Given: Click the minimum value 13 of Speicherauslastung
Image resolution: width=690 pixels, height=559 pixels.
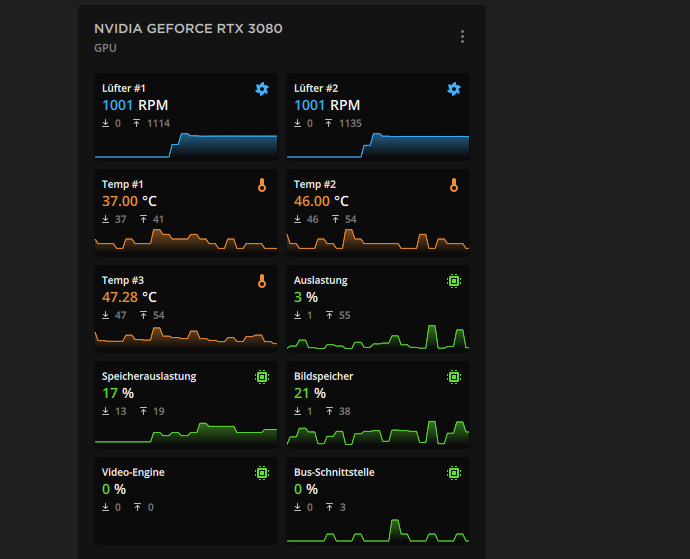Looking at the screenshot, I should 121,411.
